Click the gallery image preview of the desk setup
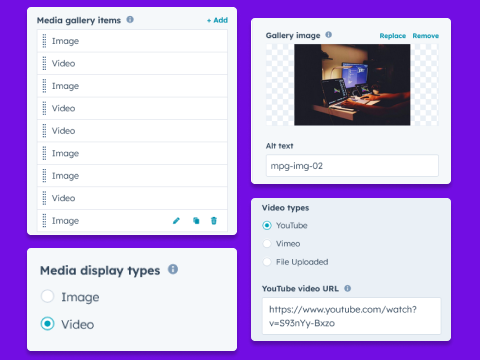480x360 pixels. point(352,85)
